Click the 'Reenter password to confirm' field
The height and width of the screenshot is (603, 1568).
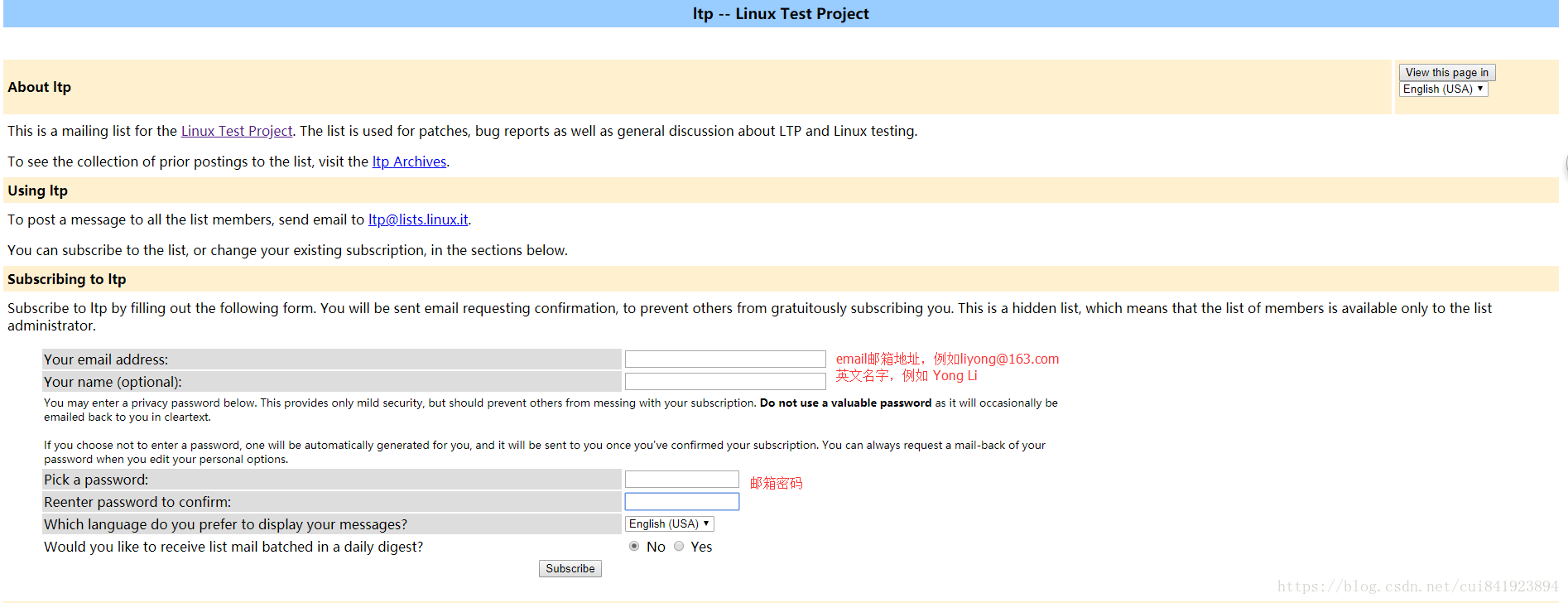(682, 501)
